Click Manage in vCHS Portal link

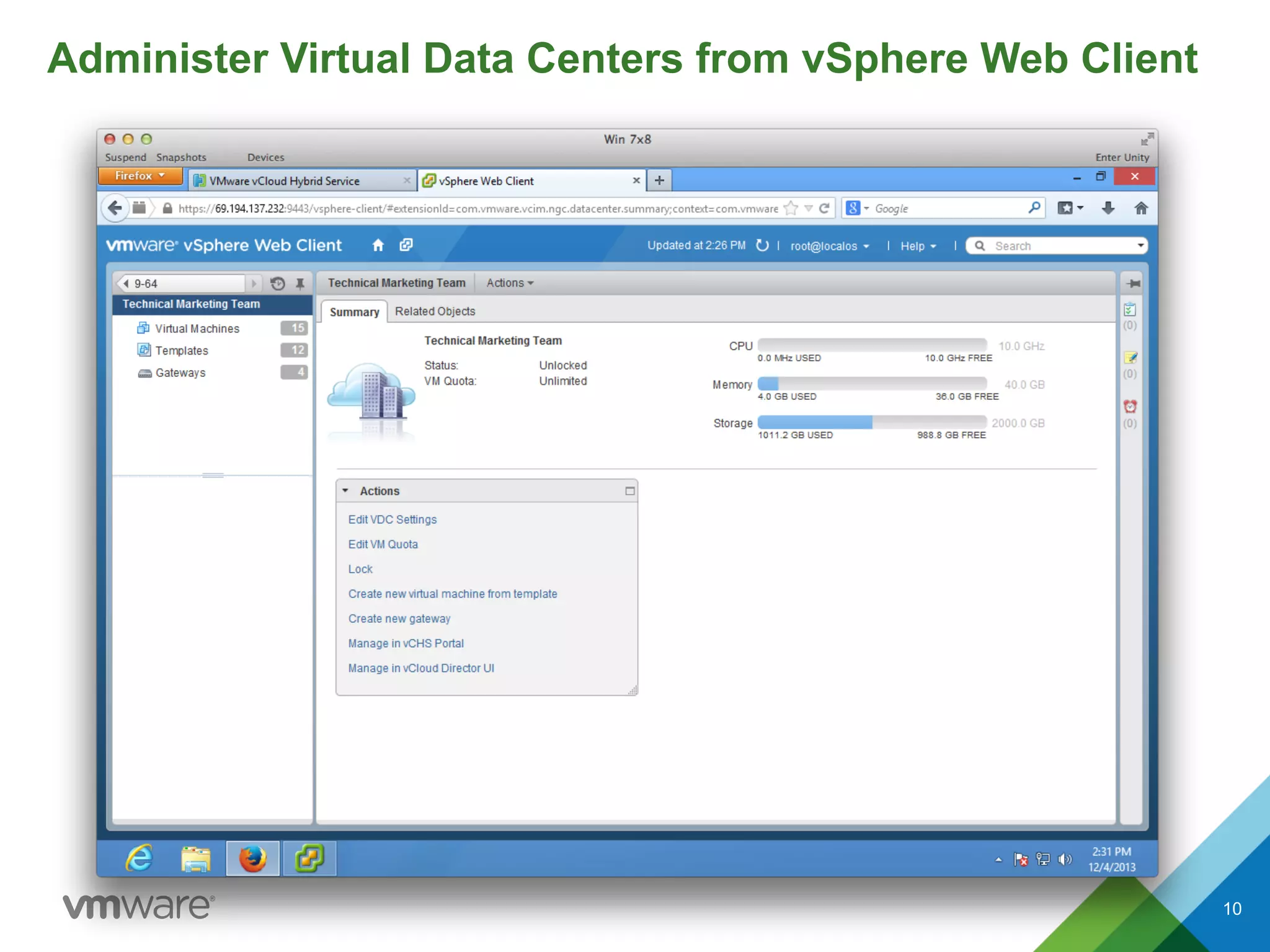coord(406,643)
